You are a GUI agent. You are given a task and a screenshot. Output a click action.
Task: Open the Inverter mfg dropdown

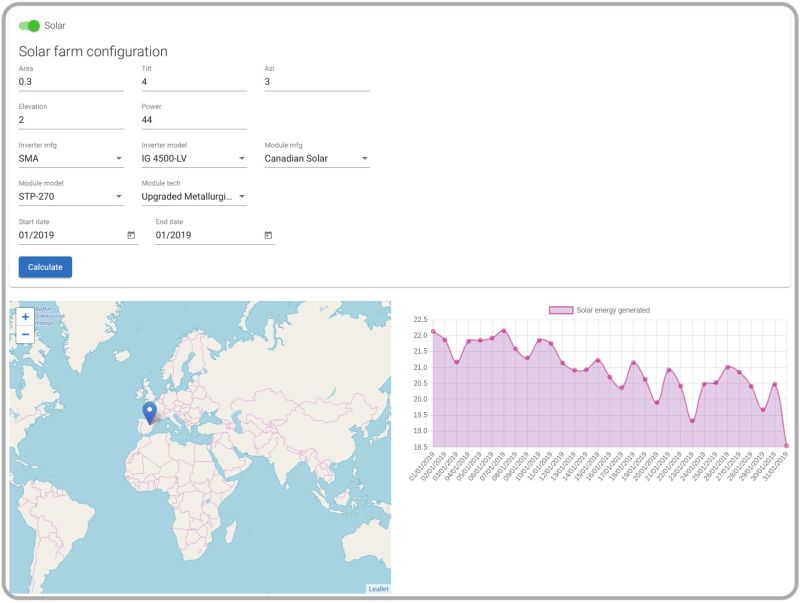coord(71,159)
